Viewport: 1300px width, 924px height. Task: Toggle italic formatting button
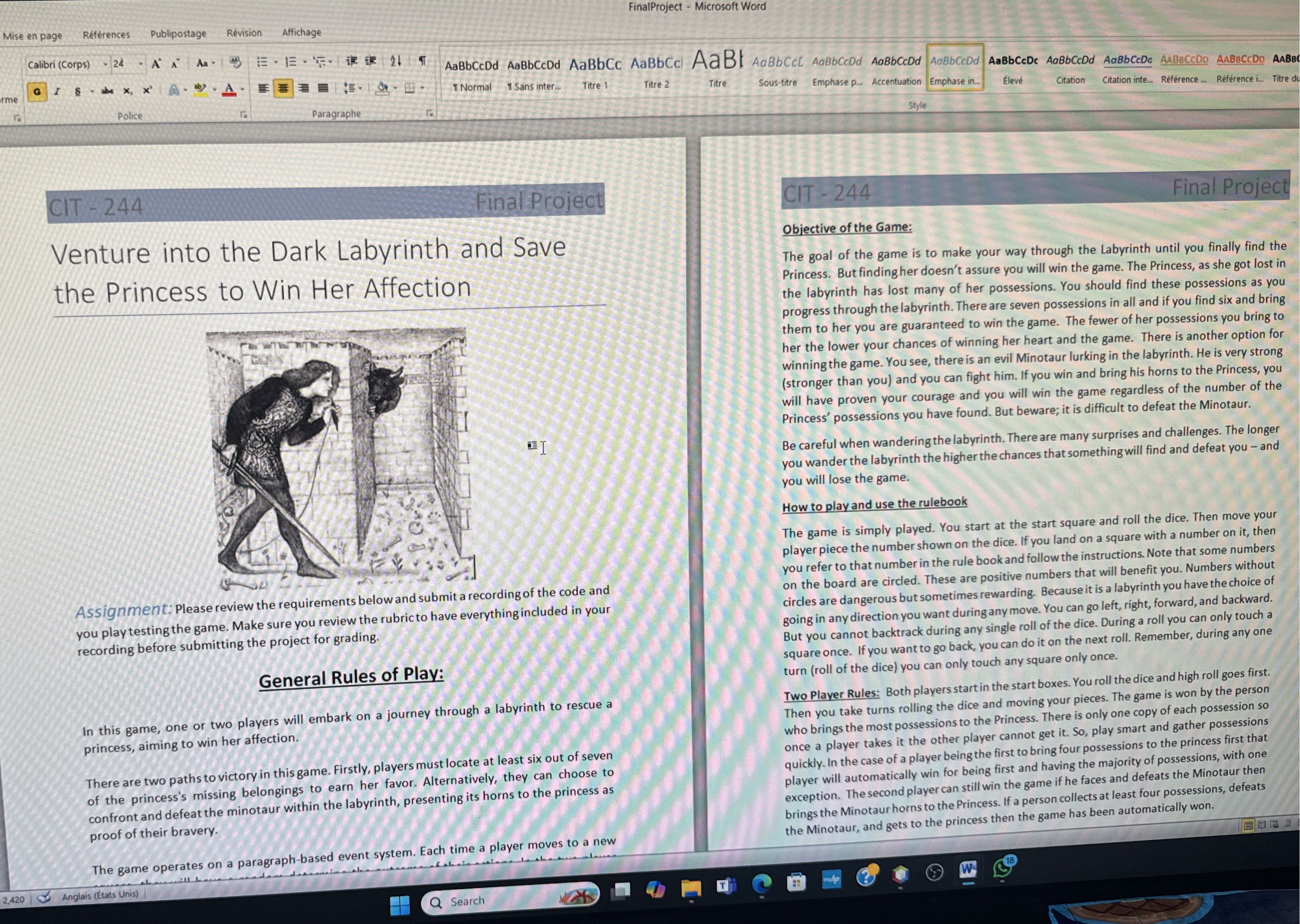click(x=57, y=91)
